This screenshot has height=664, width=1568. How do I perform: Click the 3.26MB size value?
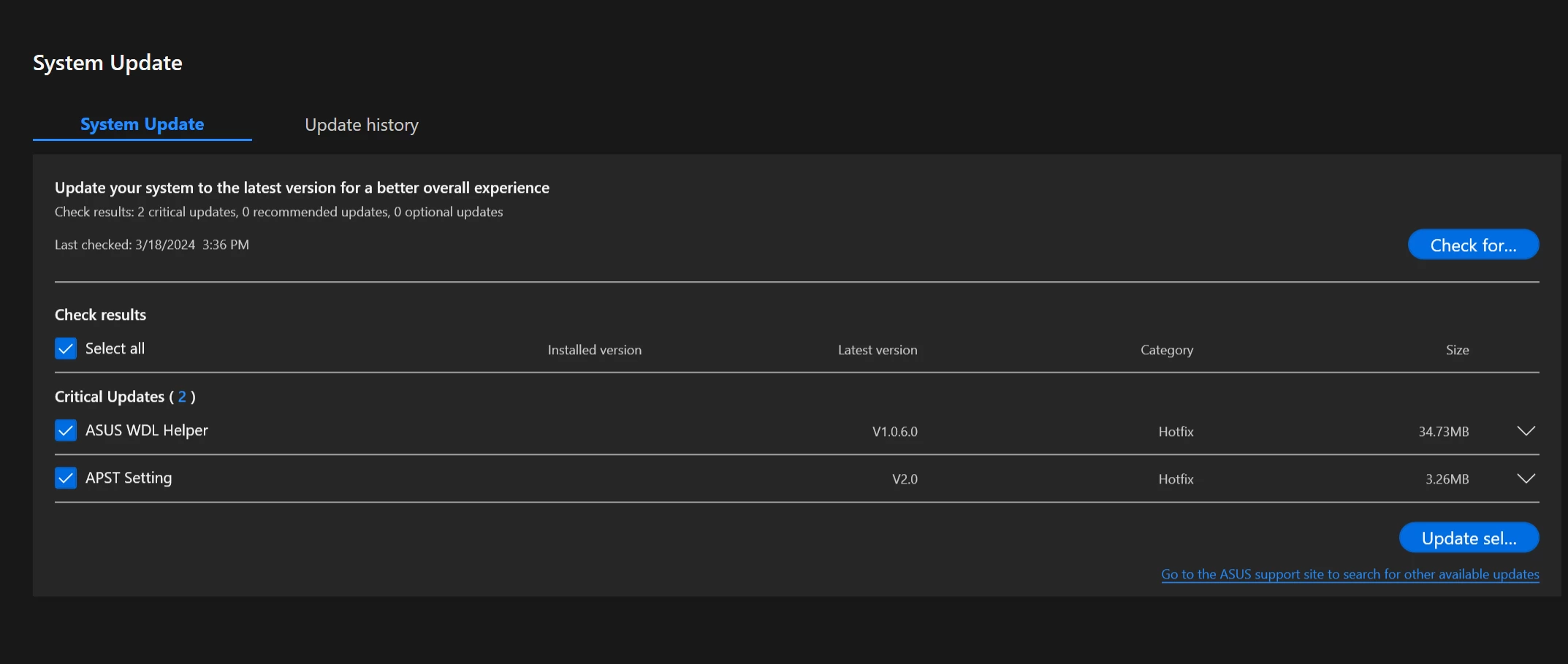pyautogui.click(x=1447, y=479)
